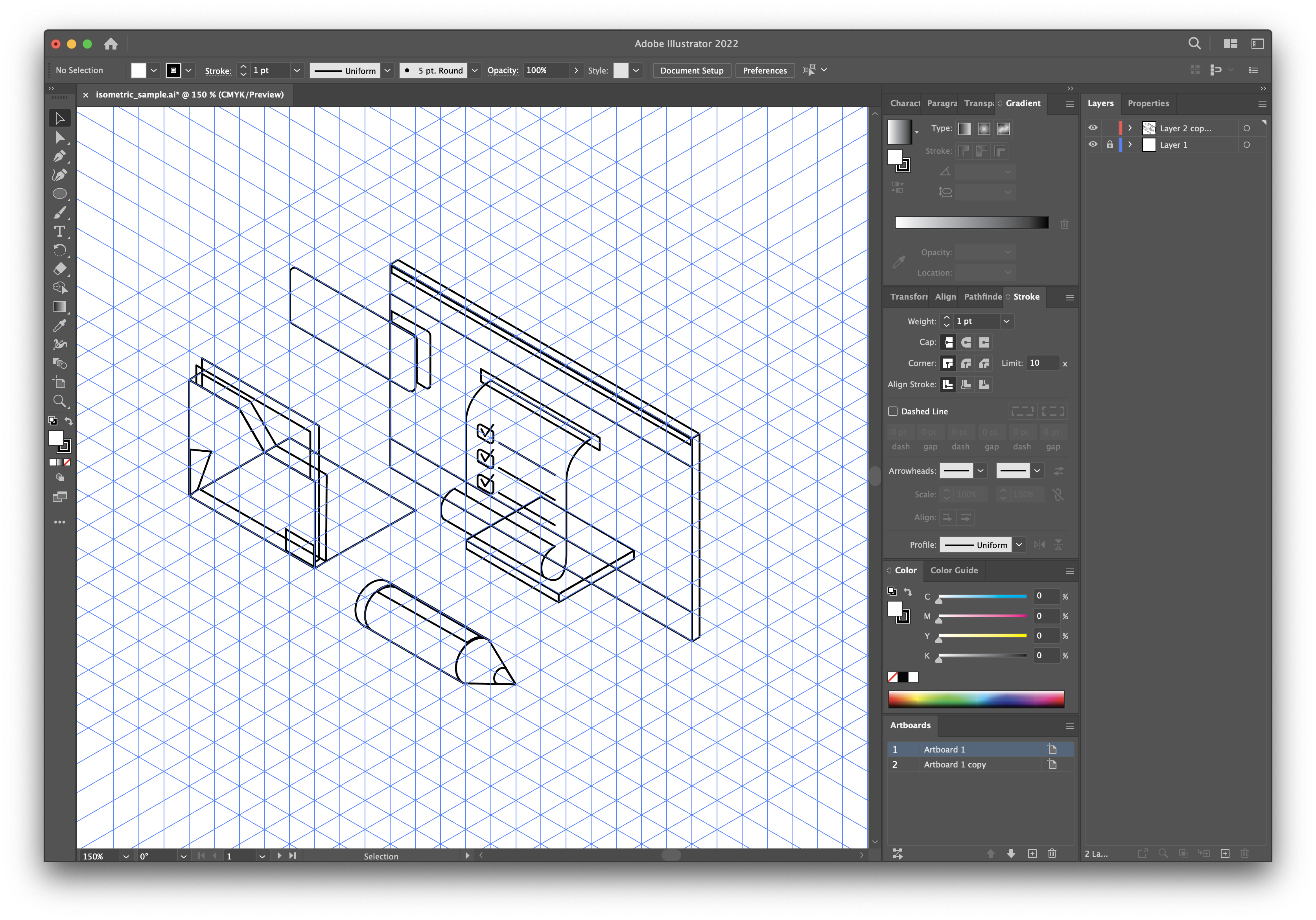
Task: Switch to the Pathfinder tab
Action: click(982, 297)
